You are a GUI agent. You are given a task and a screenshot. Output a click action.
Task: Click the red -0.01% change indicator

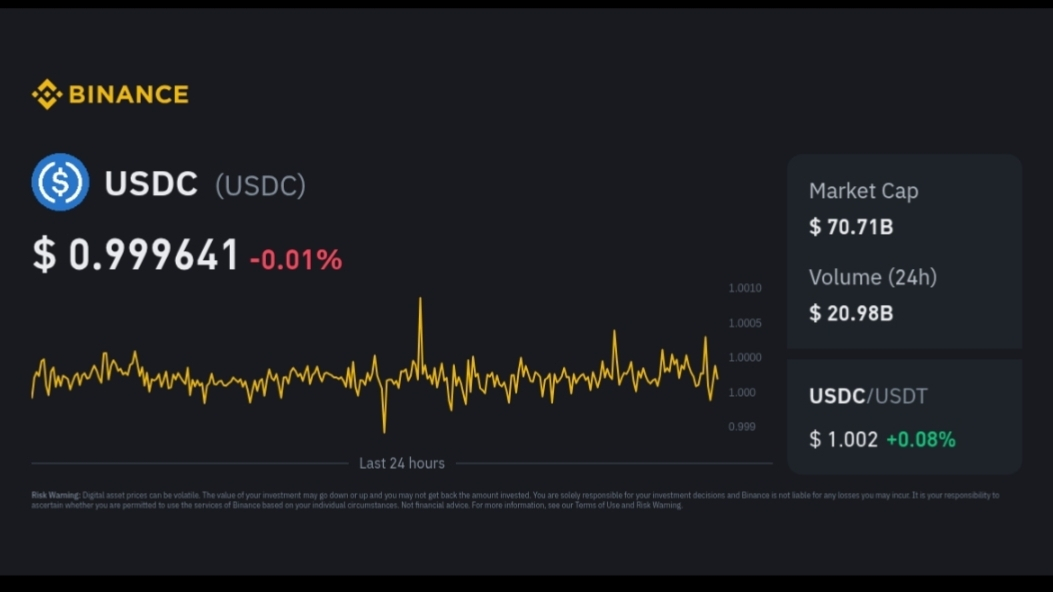pyautogui.click(x=296, y=260)
